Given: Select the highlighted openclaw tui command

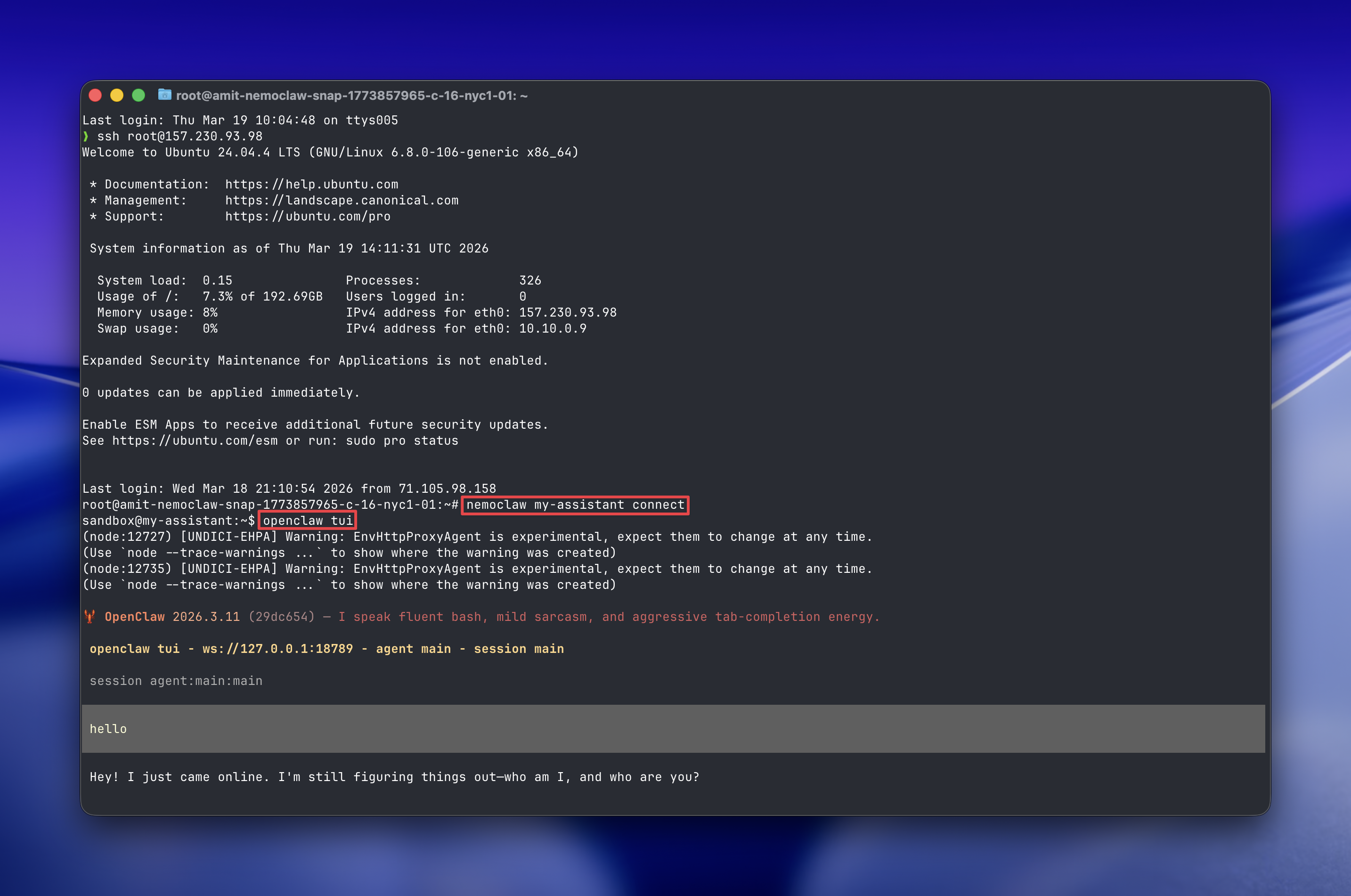Looking at the screenshot, I should pyautogui.click(x=307, y=520).
